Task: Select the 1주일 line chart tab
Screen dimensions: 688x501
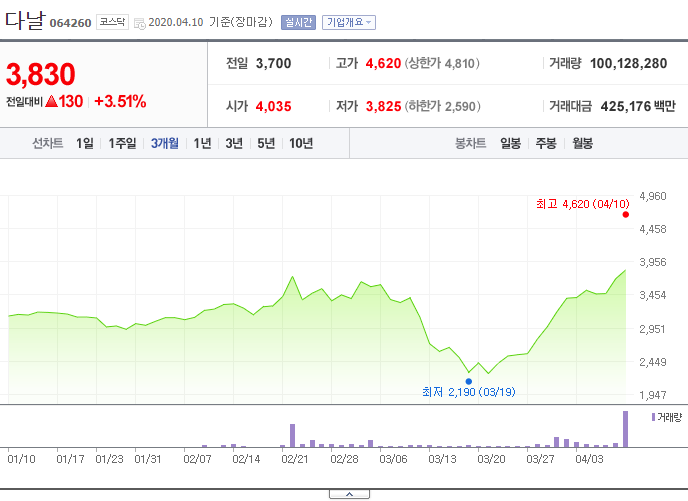Action: pos(122,143)
